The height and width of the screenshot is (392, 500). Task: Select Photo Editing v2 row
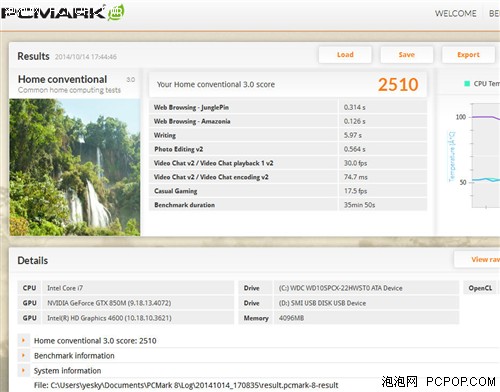288,149
